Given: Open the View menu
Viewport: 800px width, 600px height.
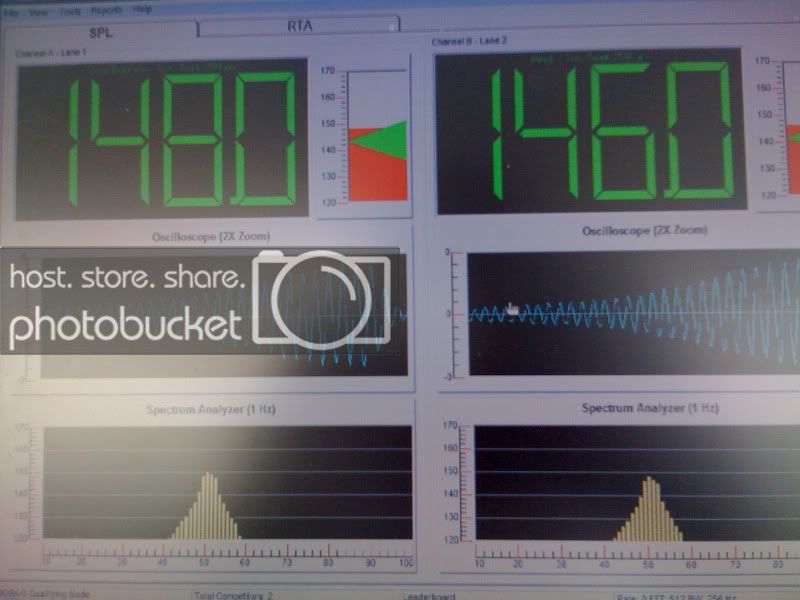Looking at the screenshot, I should pos(38,11).
